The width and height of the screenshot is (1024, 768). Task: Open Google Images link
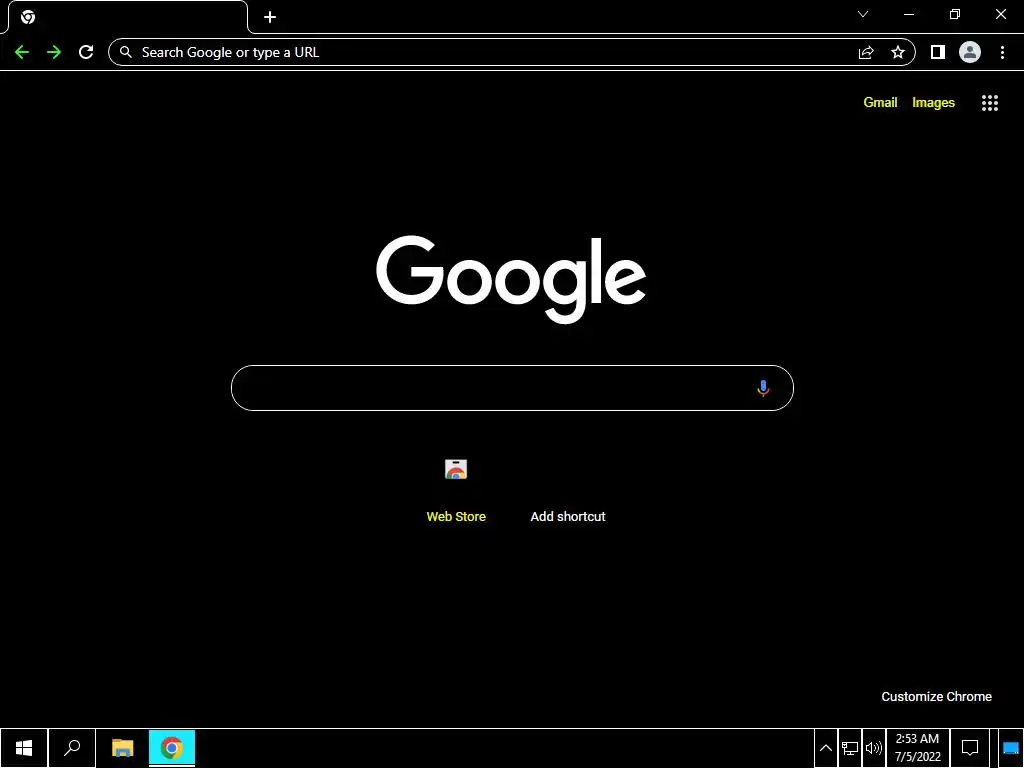[933, 103]
